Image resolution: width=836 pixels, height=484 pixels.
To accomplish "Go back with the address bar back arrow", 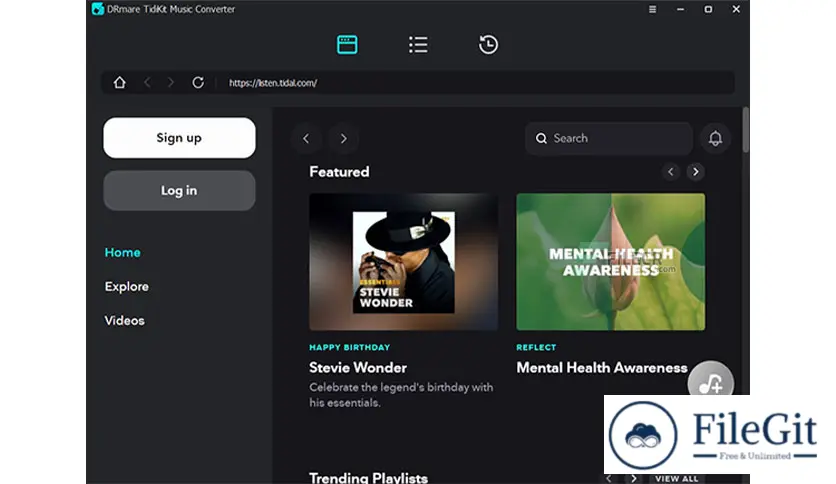I will (x=147, y=83).
